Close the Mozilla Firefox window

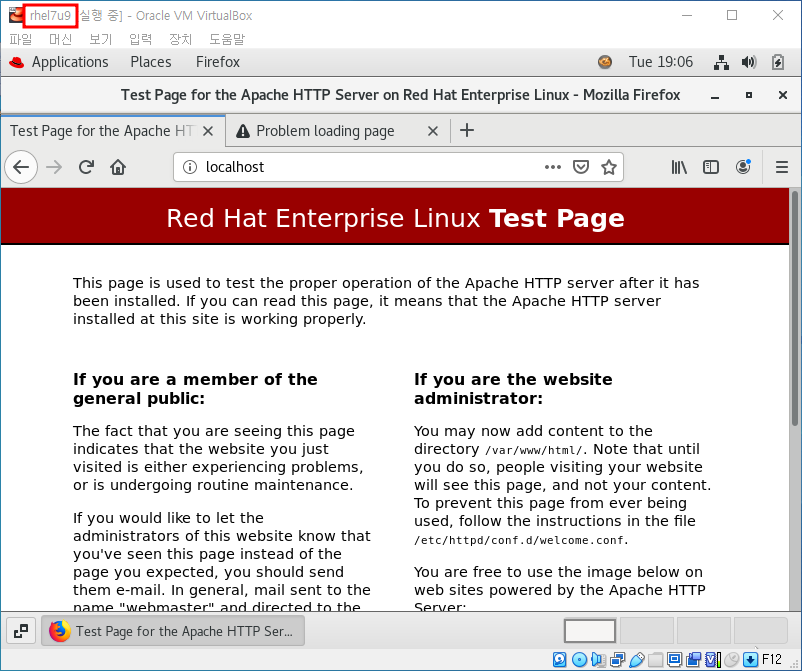pos(783,95)
